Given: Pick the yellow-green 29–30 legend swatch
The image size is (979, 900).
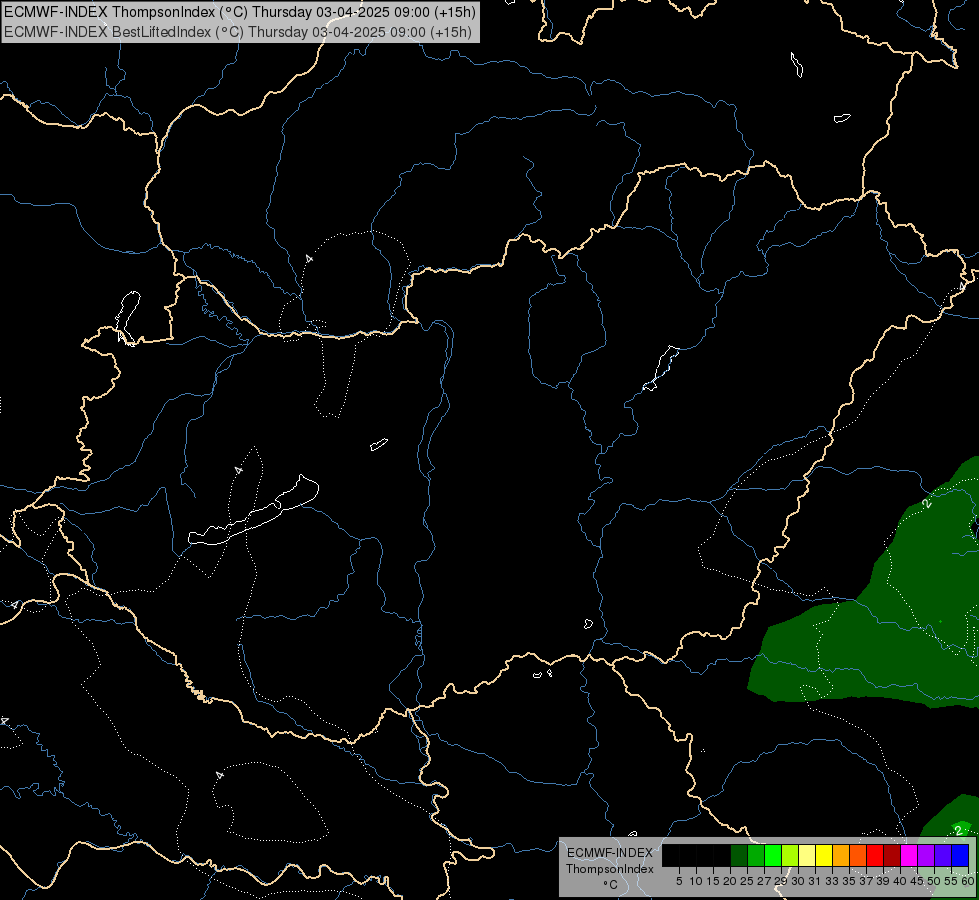Looking at the screenshot, I should click(x=790, y=855).
